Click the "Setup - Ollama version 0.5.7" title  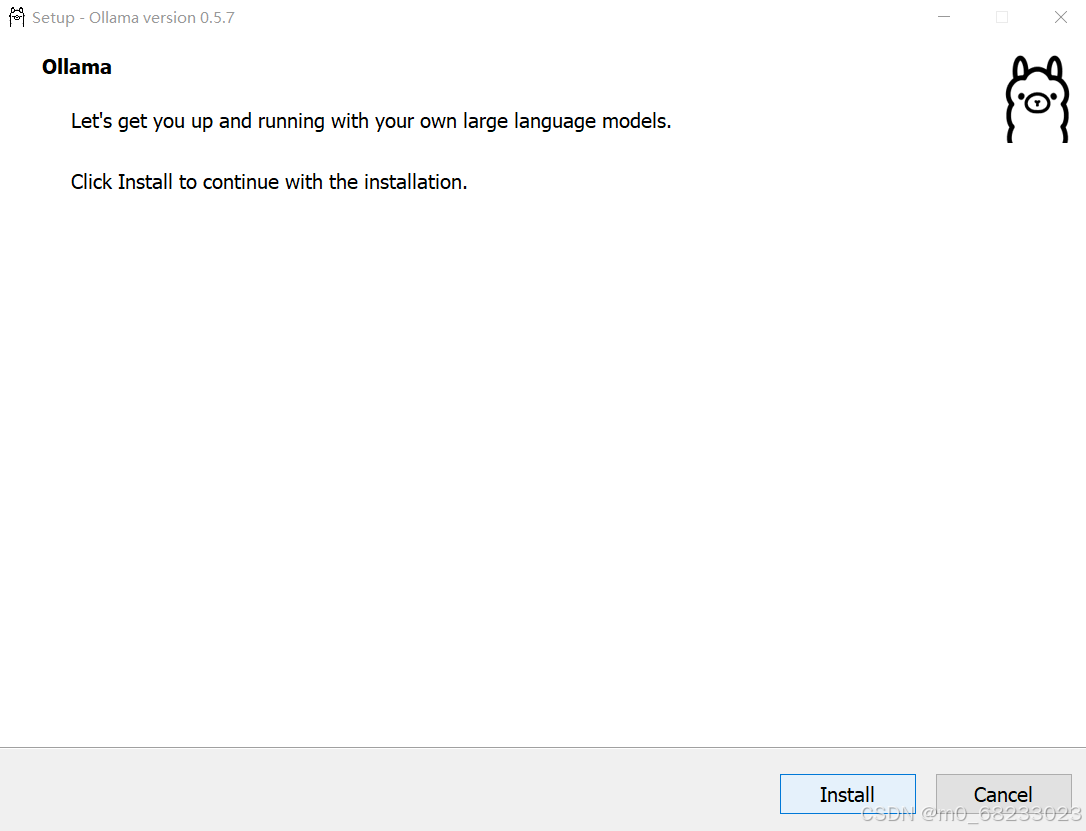(x=133, y=18)
